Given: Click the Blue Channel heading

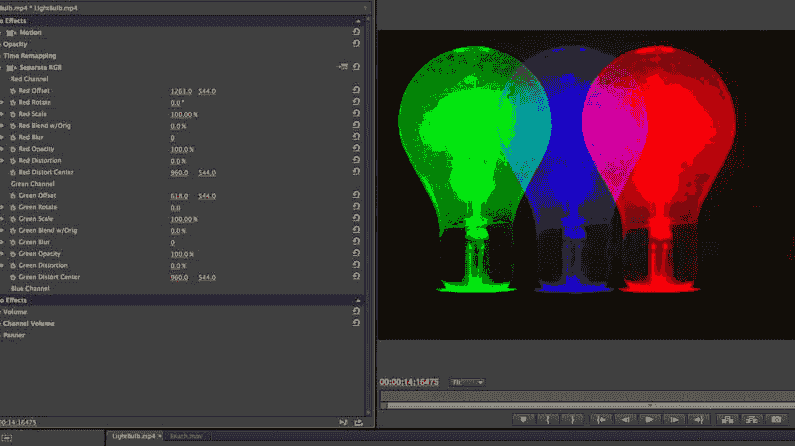Looking at the screenshot, I should coord(30,288).
